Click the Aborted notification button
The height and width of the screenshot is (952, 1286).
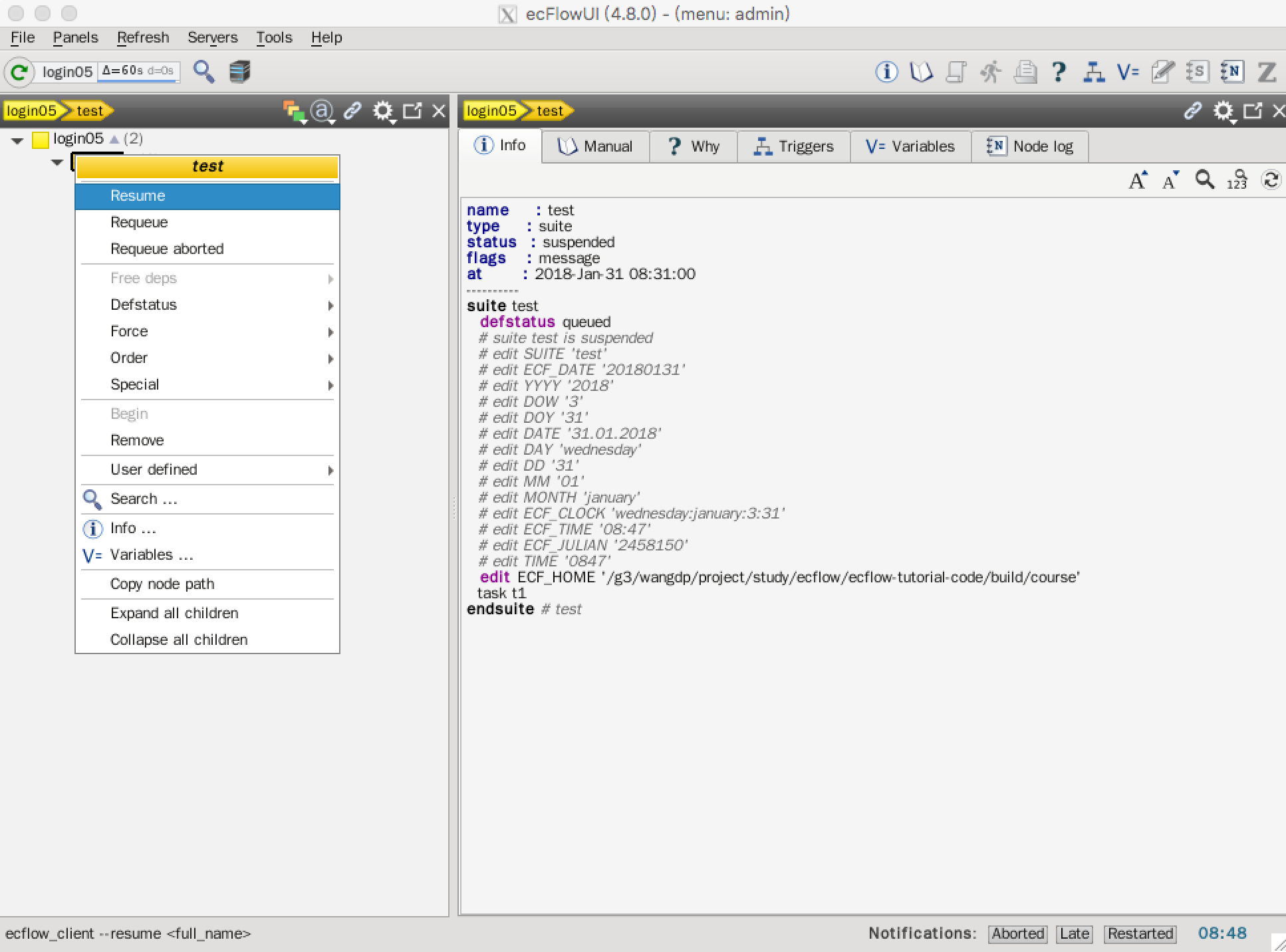pos(1017,933)
